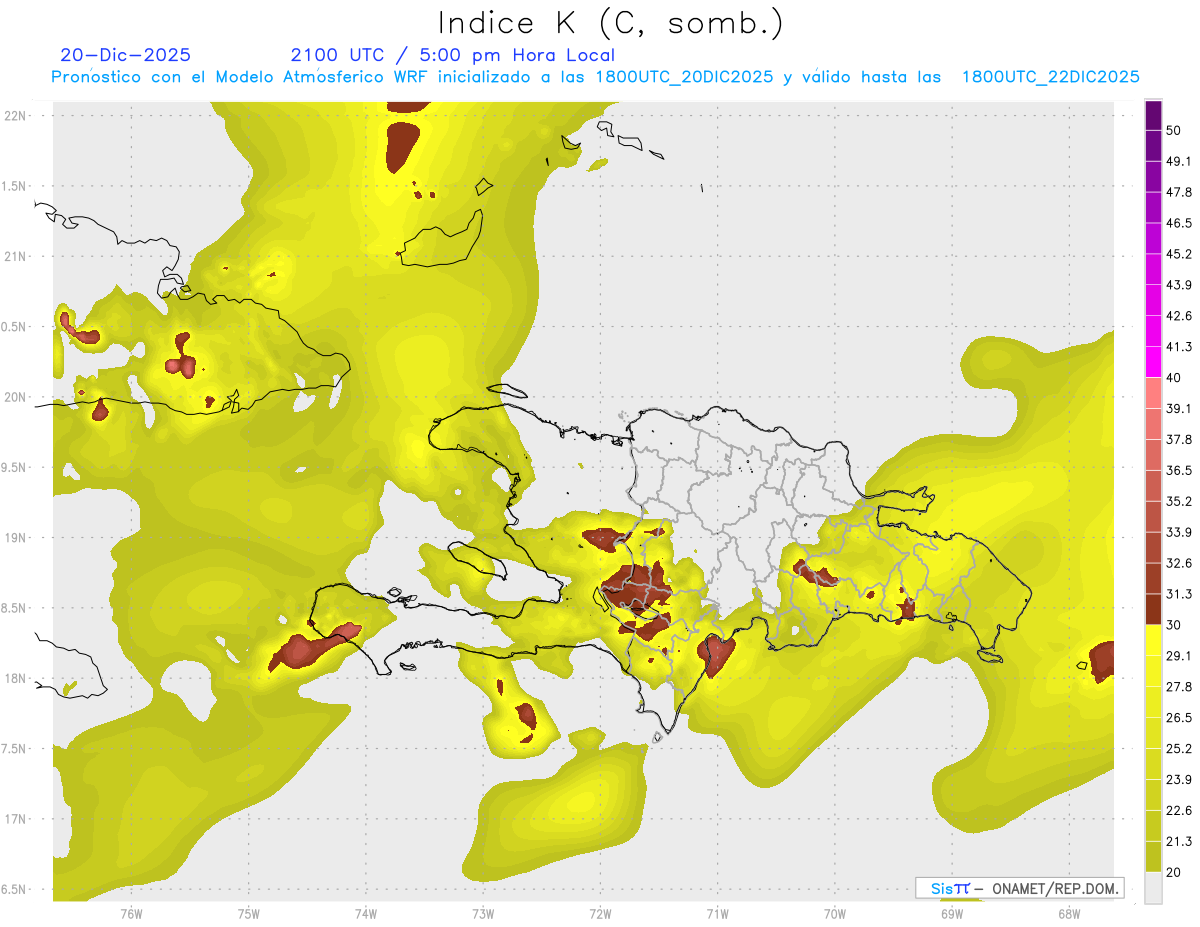Click the 69W longitude label

951,914
